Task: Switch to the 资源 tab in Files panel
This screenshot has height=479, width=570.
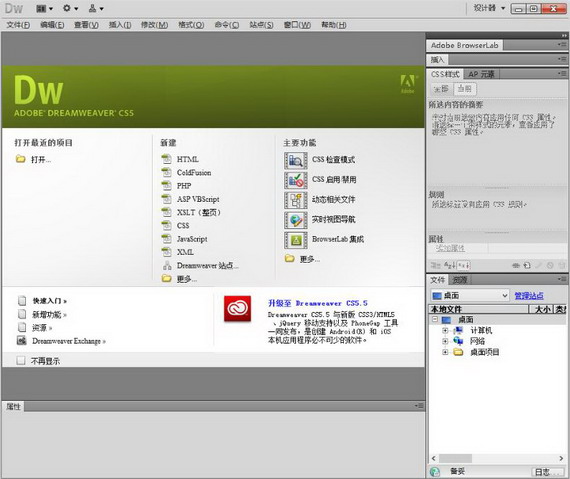Action: pos(460,279)
